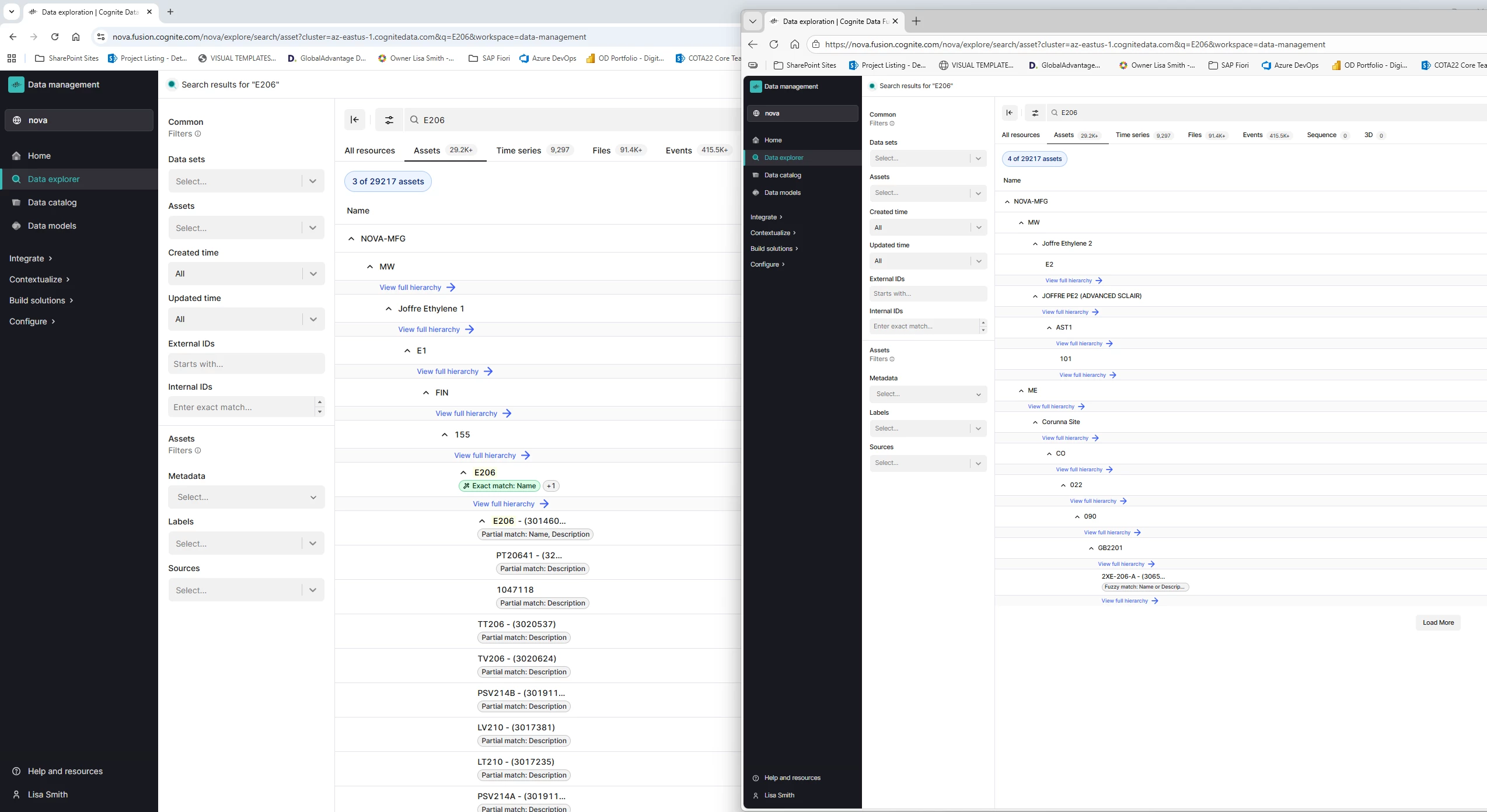Click Data models icon in right sidebar
1487x812 pixels.
click(756, 192)
